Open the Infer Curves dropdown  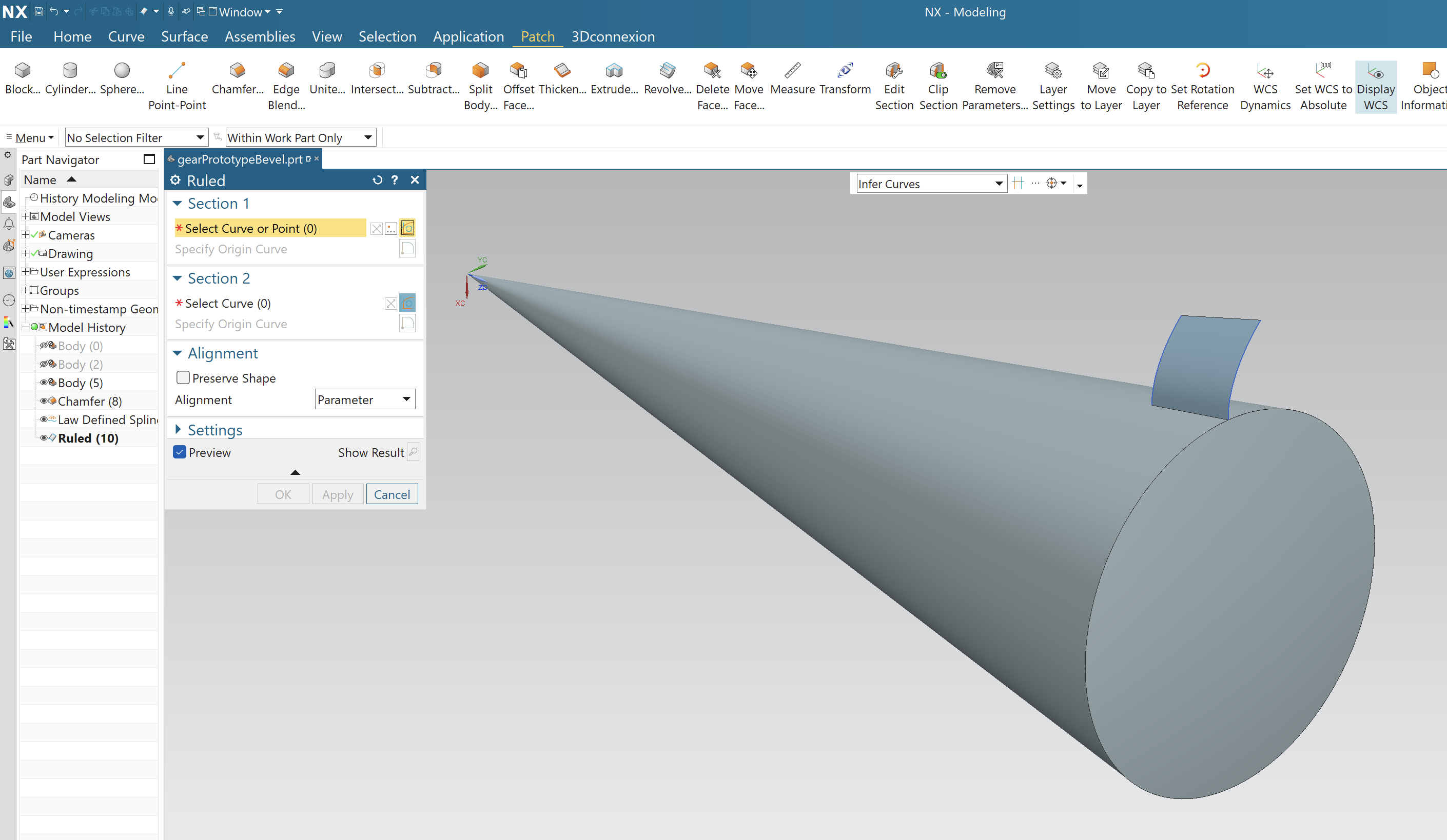point(930,184)
